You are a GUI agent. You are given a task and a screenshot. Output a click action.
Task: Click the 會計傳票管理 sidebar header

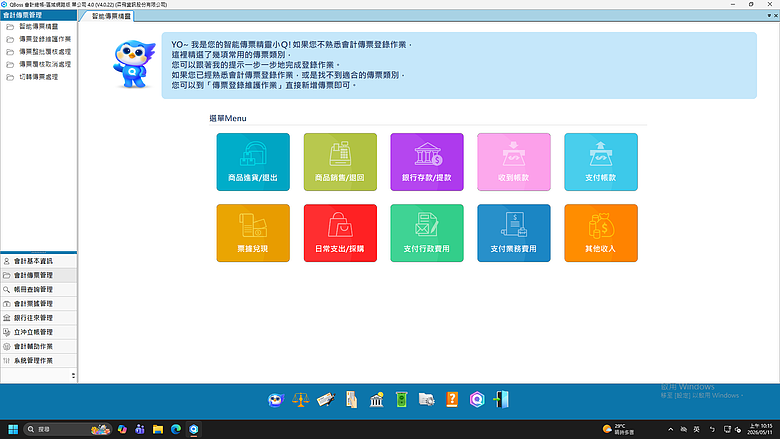click(x=39, y=15)
